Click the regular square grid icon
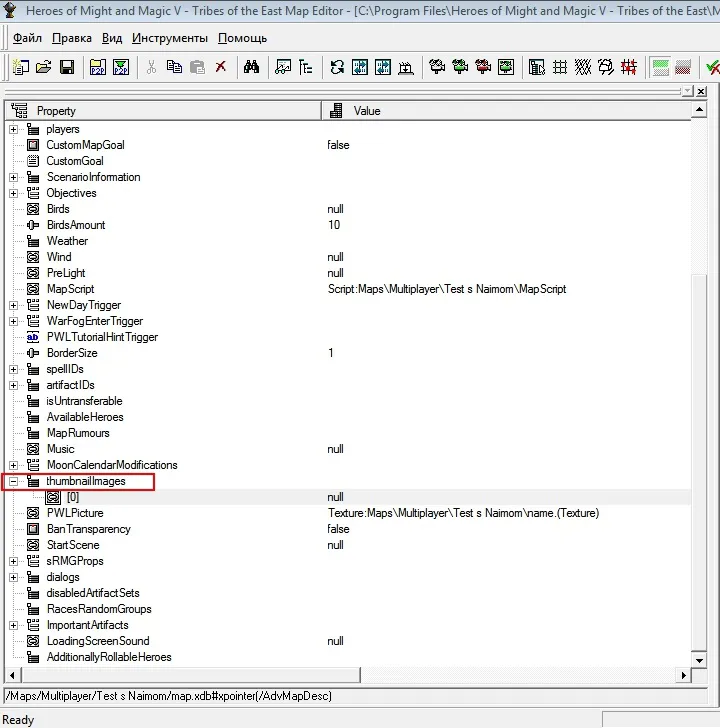Image resolution: width=720 pixels, height=728 pixels. (560, 67)
